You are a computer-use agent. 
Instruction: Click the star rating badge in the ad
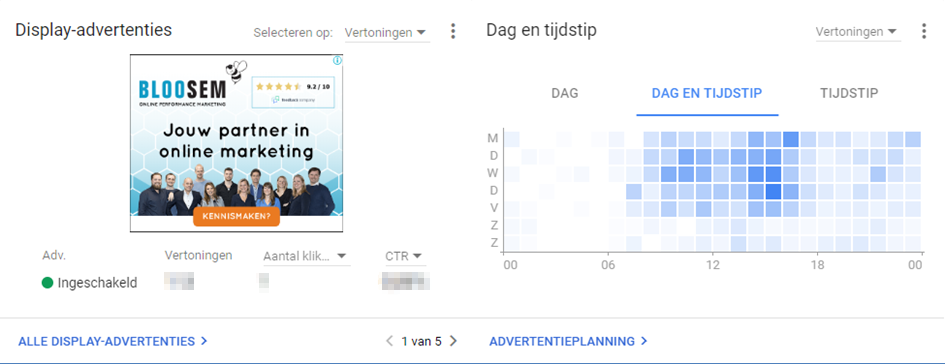[293, 92]
